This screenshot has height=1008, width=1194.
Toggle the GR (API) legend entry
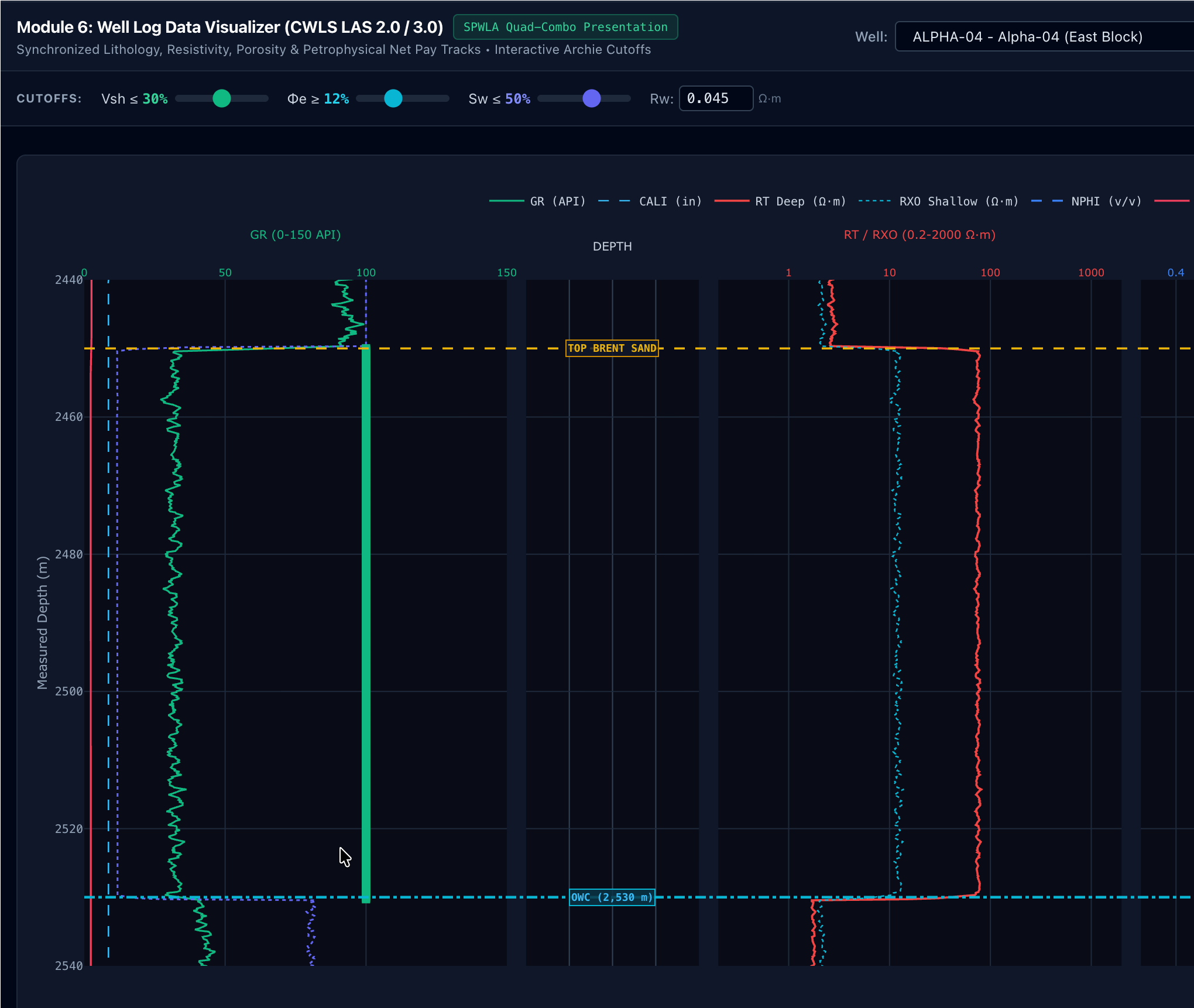point(537,201)
